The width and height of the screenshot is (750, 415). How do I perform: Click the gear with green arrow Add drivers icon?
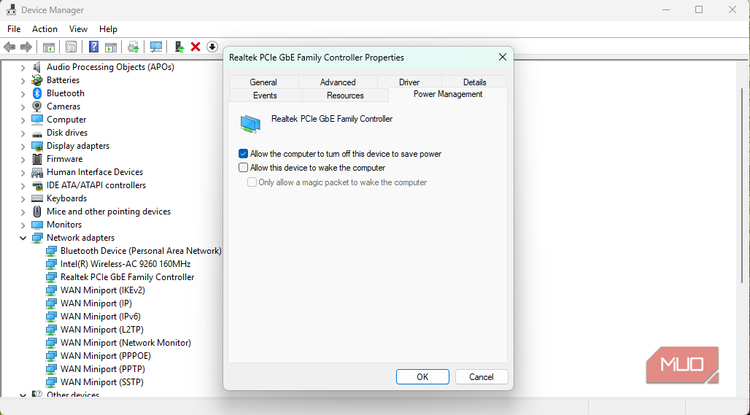(x=133, y=47)
